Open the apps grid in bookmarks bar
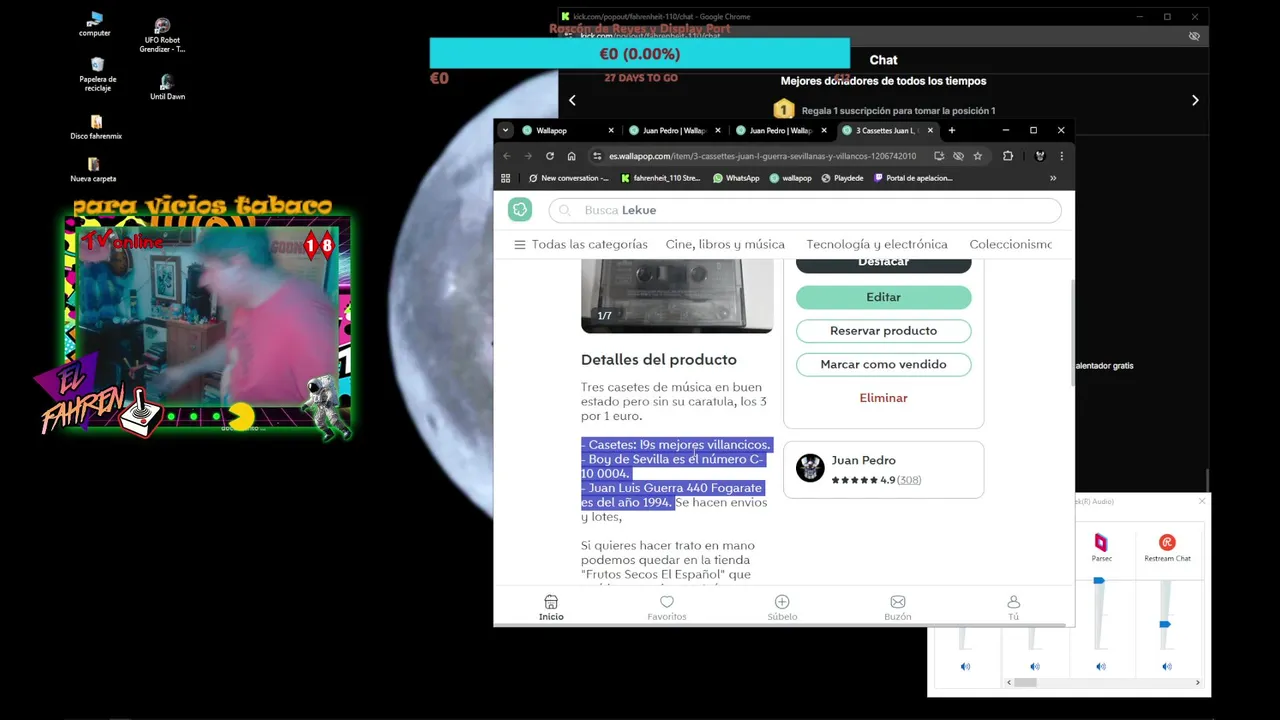The width and height of the screenshot is (1280, 720). tap(506, 178)
